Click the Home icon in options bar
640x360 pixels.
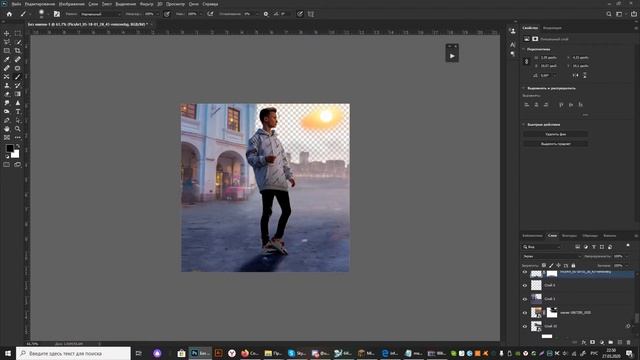click(9, 14)
